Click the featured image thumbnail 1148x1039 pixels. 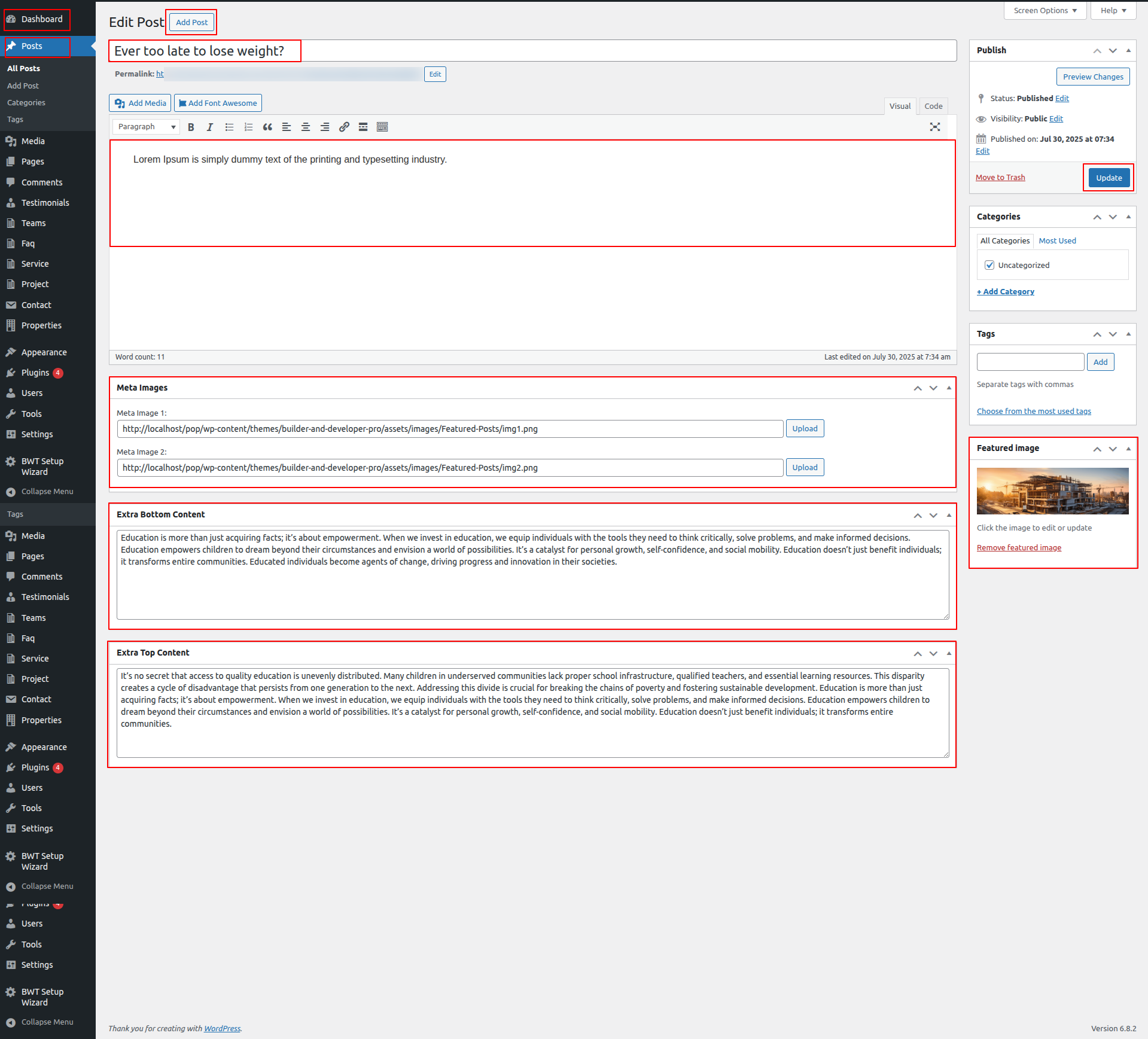click(1052, 491)
